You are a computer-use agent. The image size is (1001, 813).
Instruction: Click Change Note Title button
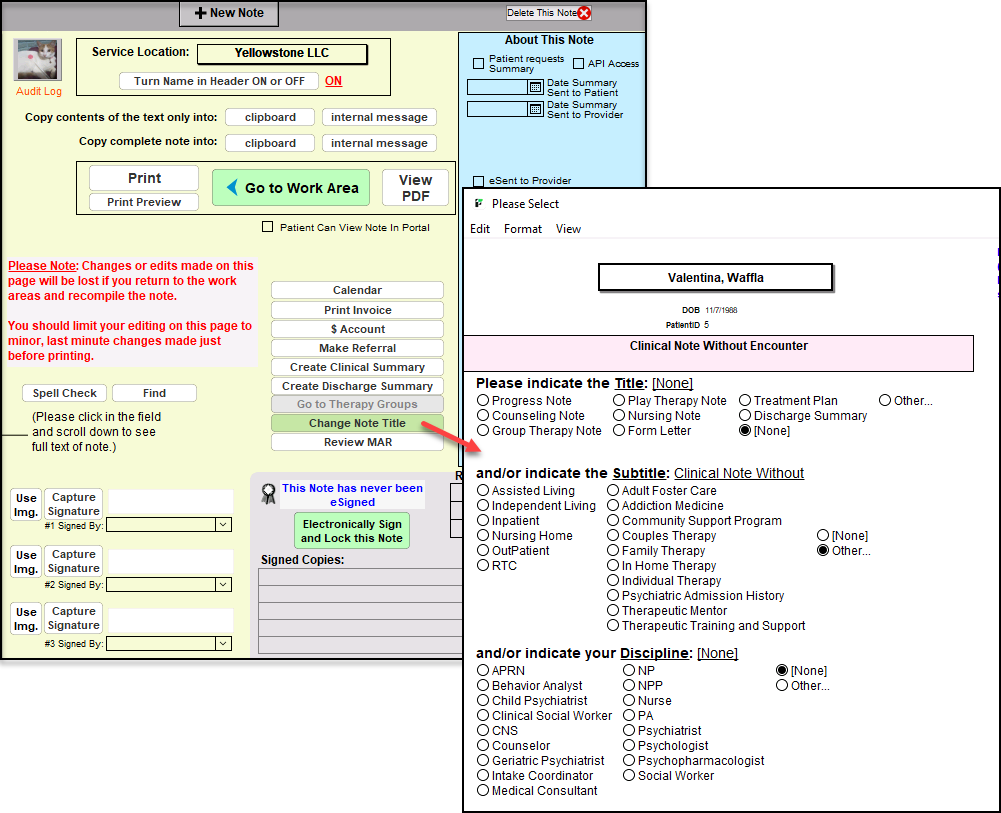(357, 423)
